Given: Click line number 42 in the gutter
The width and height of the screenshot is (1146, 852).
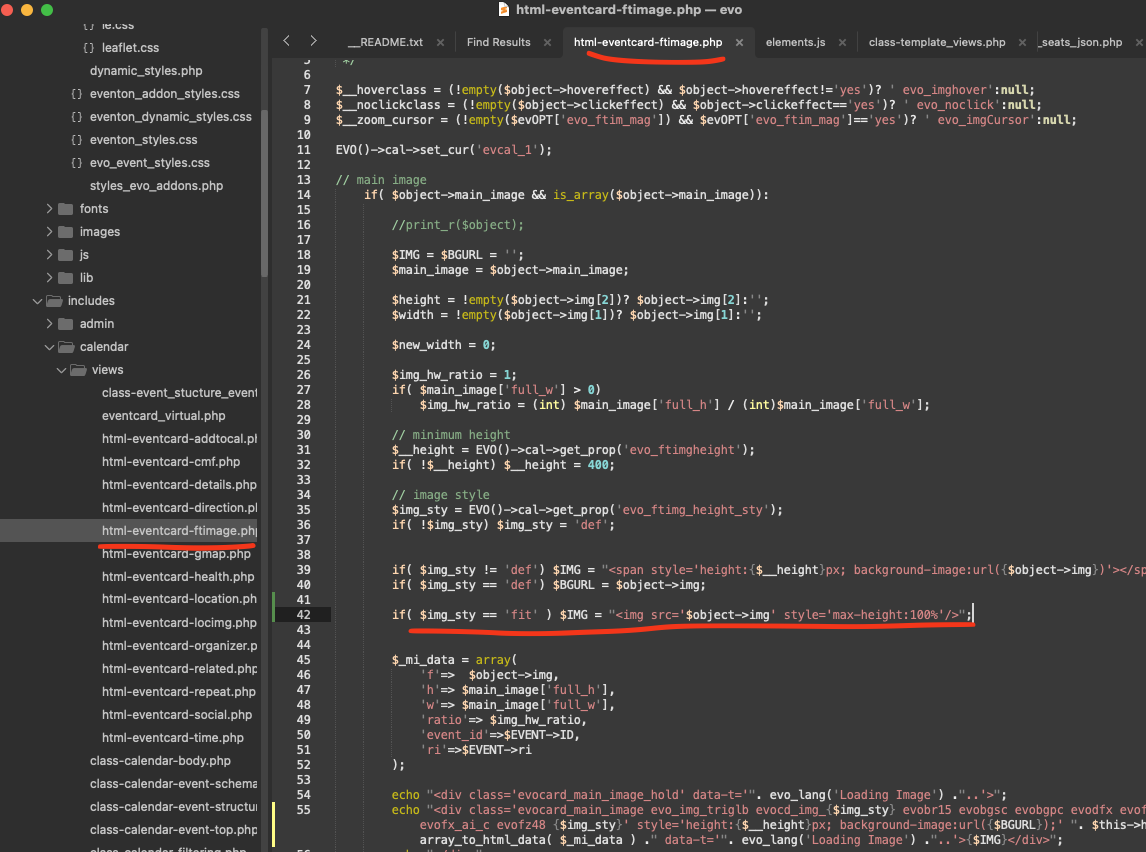Looking at the screenshot, I should coord(303,615).
